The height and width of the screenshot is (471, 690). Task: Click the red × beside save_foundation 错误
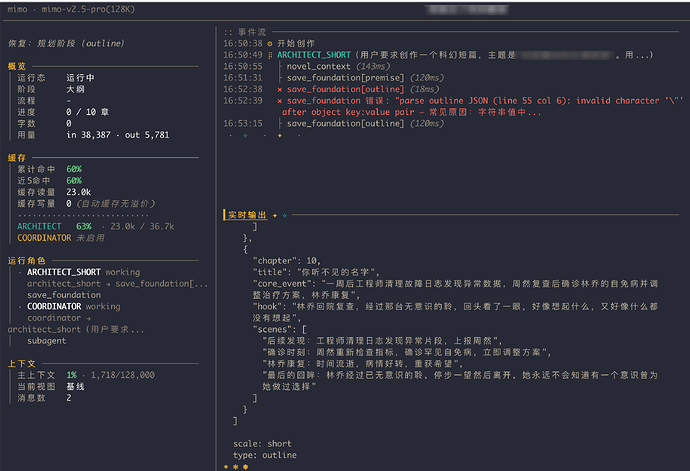pos(280,101)
